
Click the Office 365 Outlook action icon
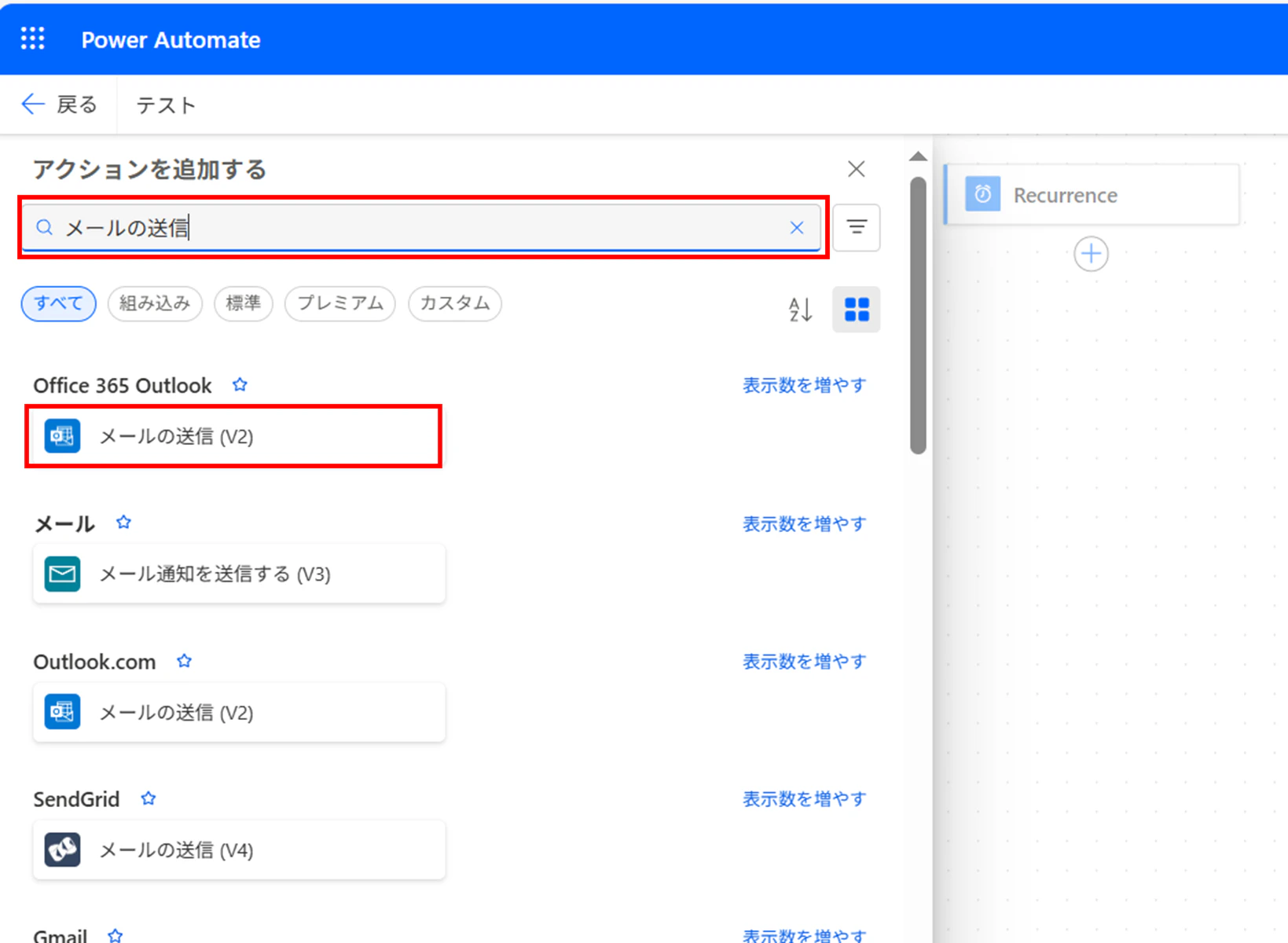click(x=62, y=436)
